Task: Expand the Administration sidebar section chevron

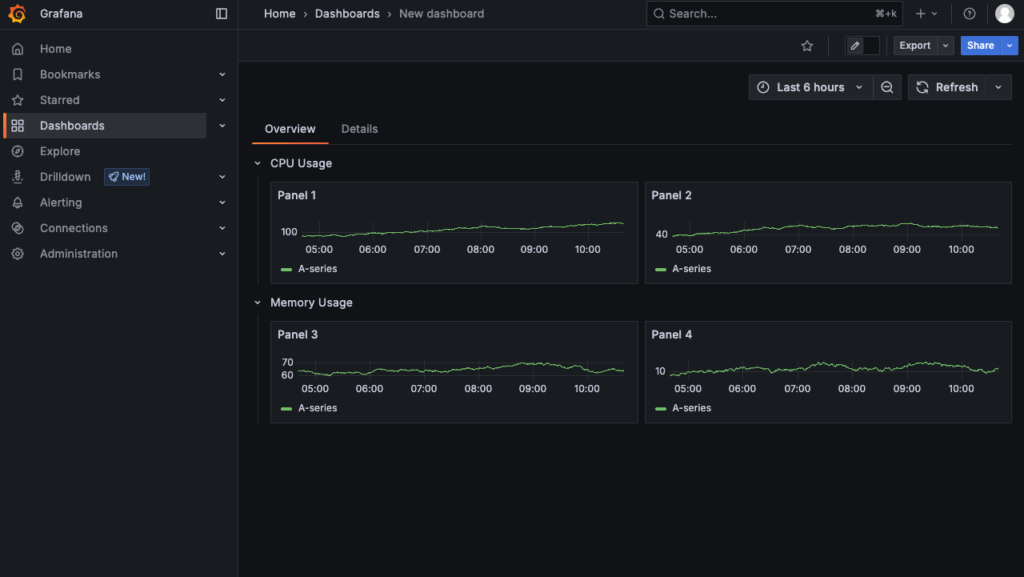Action: click(222, 254)
